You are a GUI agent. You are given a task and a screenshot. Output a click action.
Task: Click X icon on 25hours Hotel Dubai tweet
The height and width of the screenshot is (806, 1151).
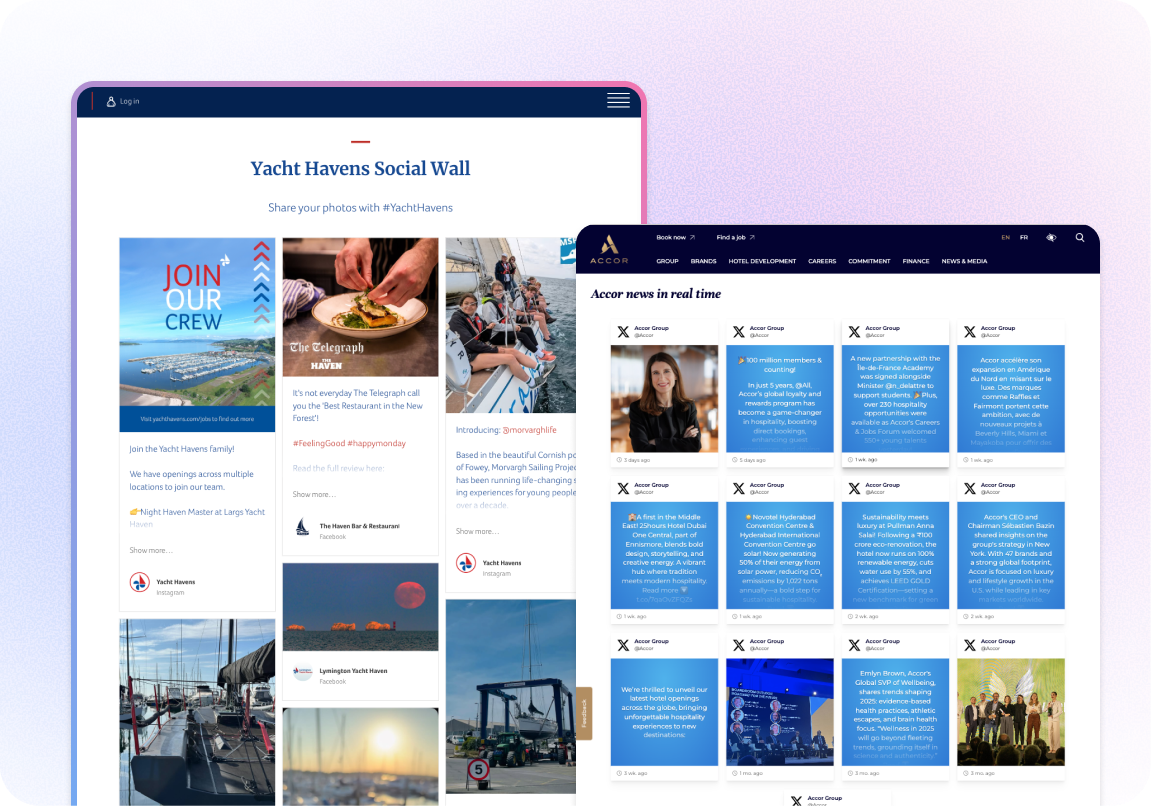point(623,488)
